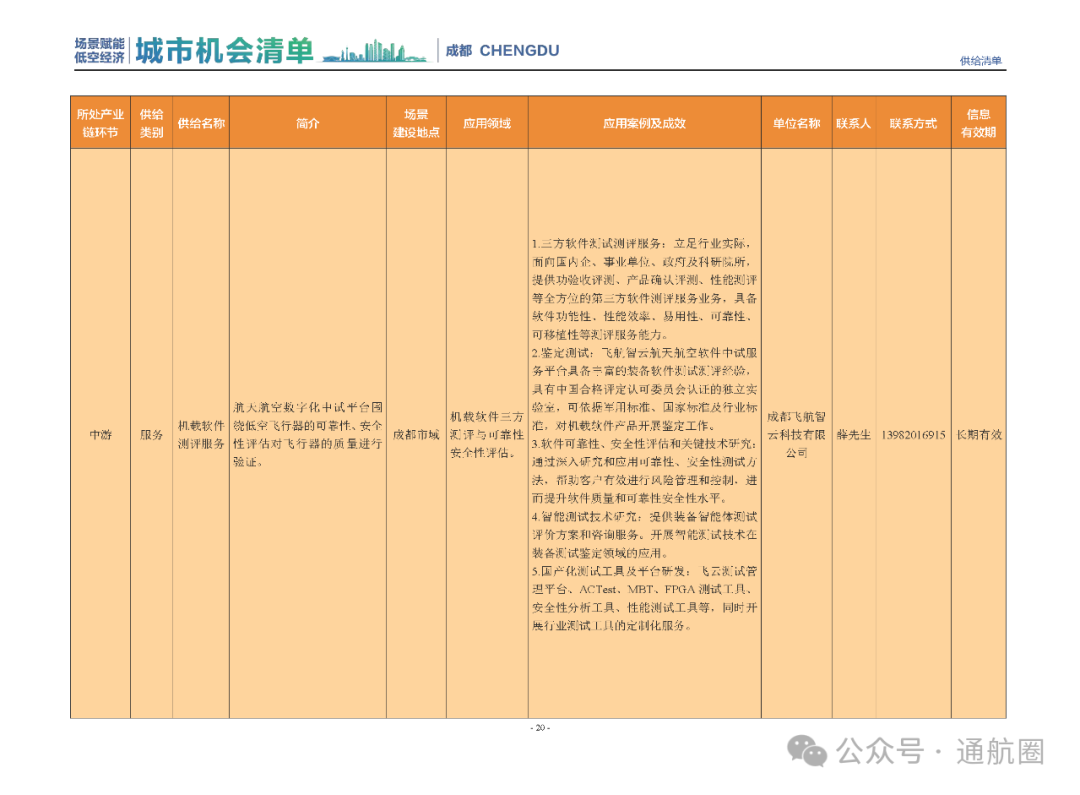Click case item '5.国产化测试工具及平台研发'
Viewport: 1080px width, 795px height.
click(644, 598)
